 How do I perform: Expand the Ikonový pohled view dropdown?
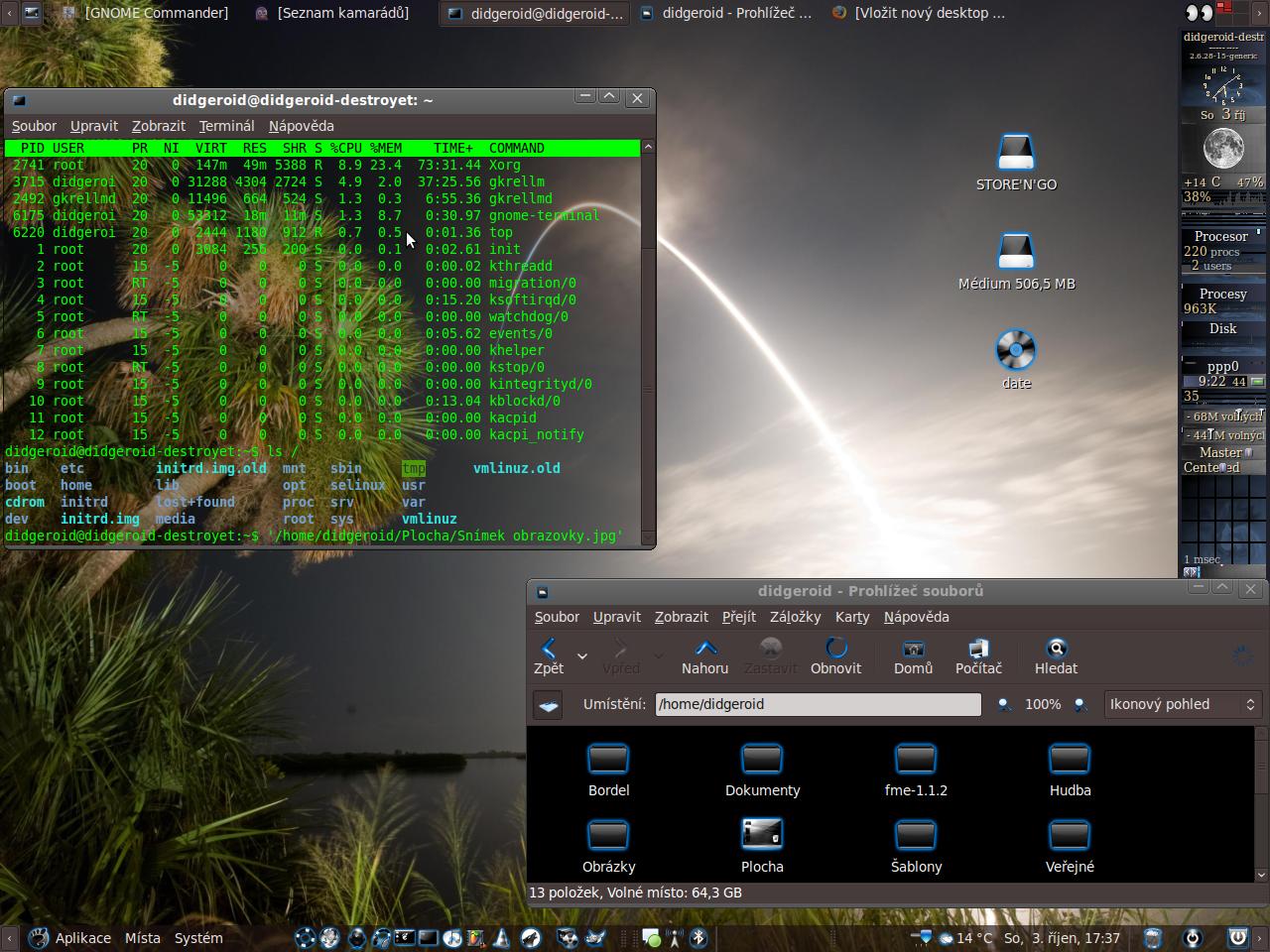(1182, 704)
